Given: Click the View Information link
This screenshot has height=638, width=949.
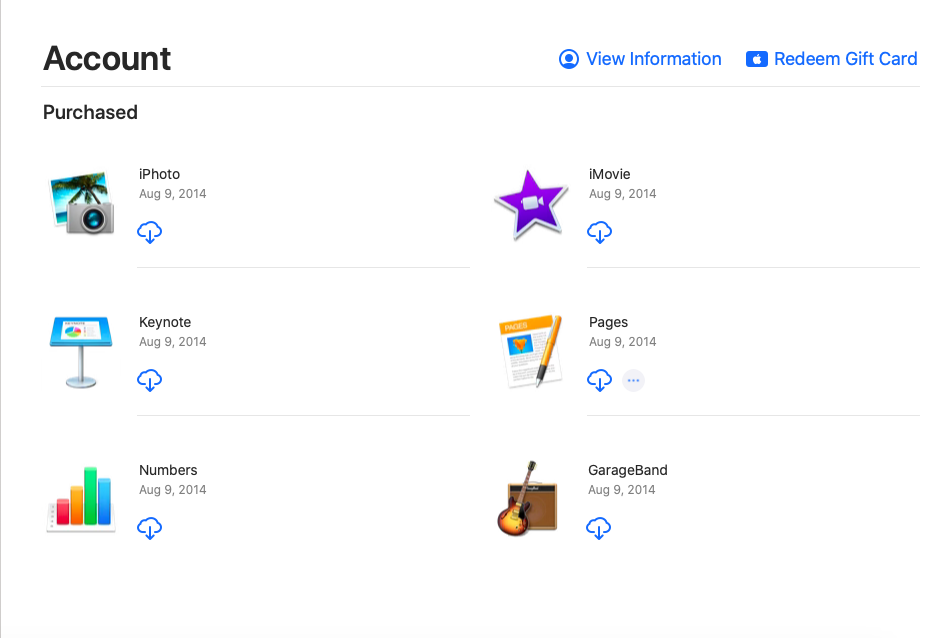Looking at the screenshot, I should [640, 59].
